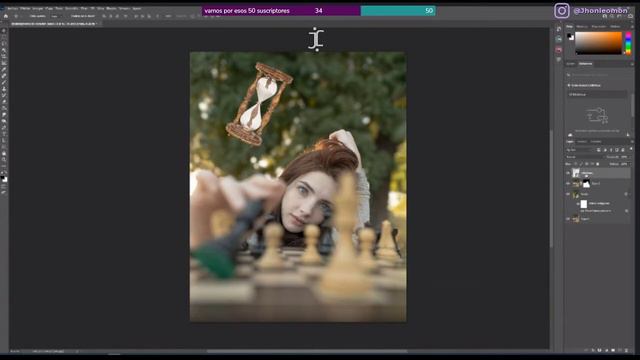
Task: Open the library selector dropdown in Libraries panel
Action: click(598, 95)
